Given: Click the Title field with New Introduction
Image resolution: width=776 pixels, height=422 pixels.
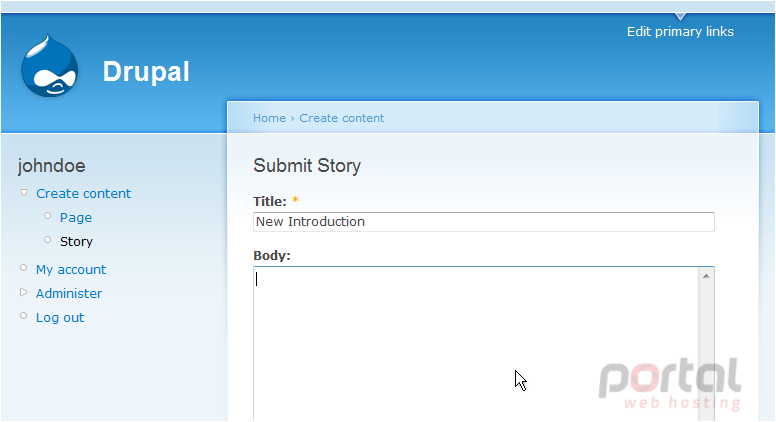Looking at the screenshot, I should click(484, 222).
